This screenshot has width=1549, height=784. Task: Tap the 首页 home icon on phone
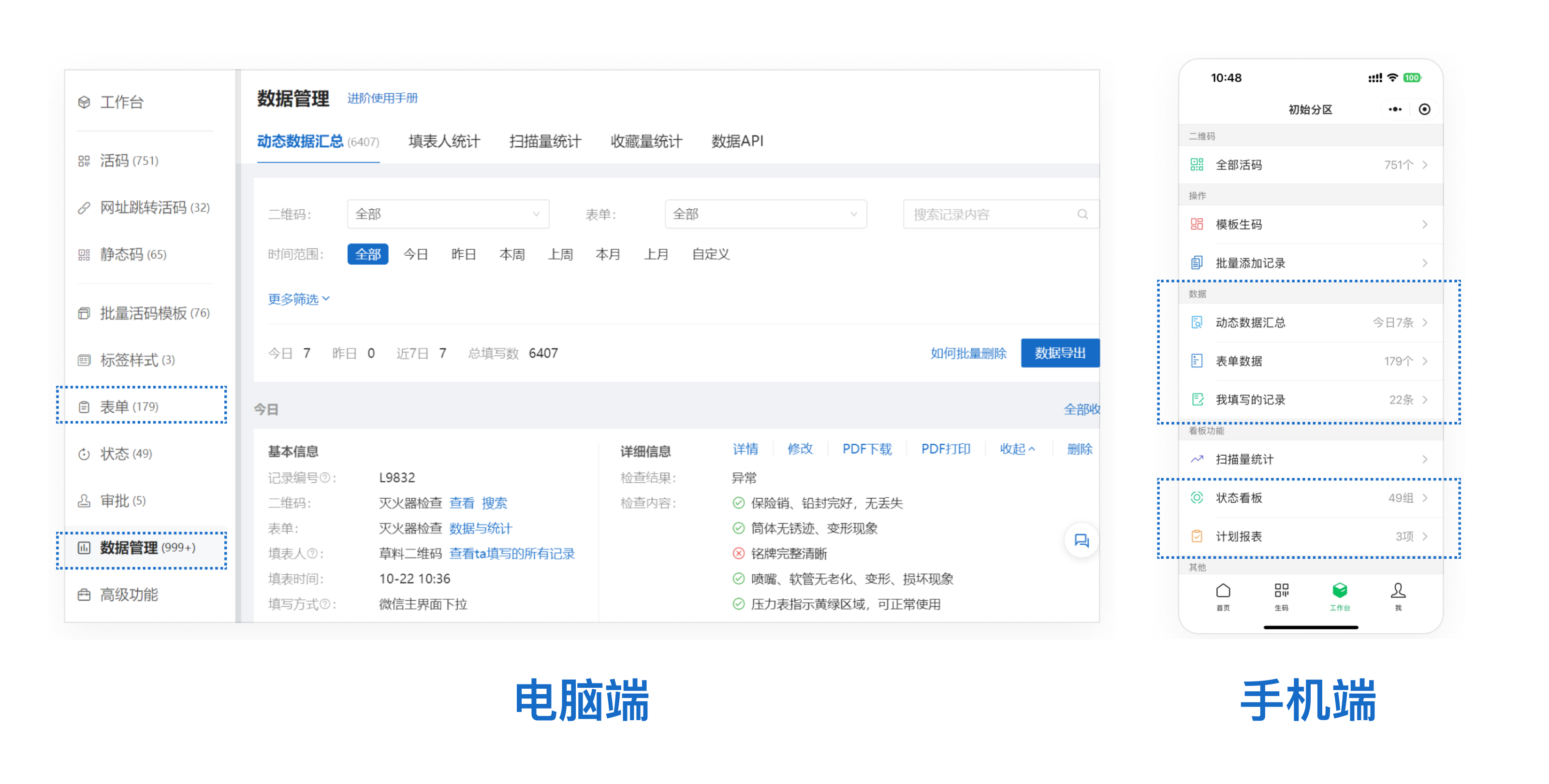click(x=1223, y=591)
